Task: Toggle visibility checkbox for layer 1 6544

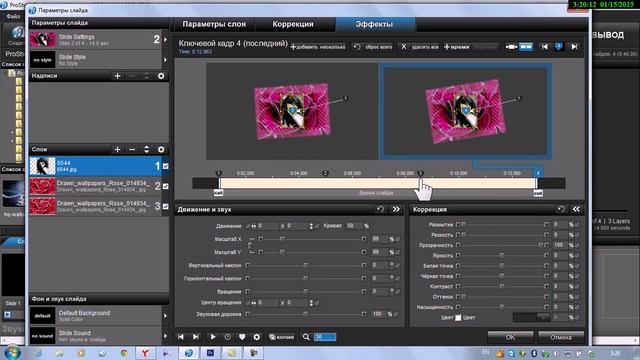Action: (165, 166)
